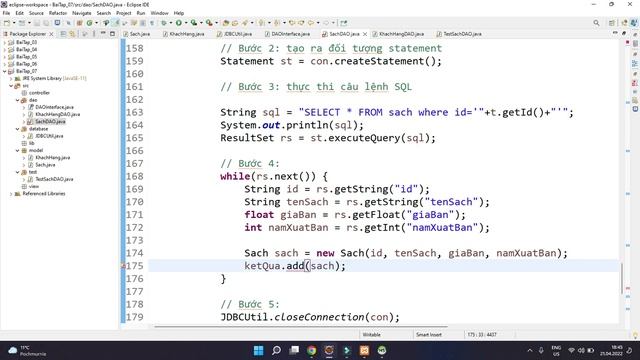The image size is (640, 360).
Task: Click the Outline view icon in right trim
Action: point(635,63)
